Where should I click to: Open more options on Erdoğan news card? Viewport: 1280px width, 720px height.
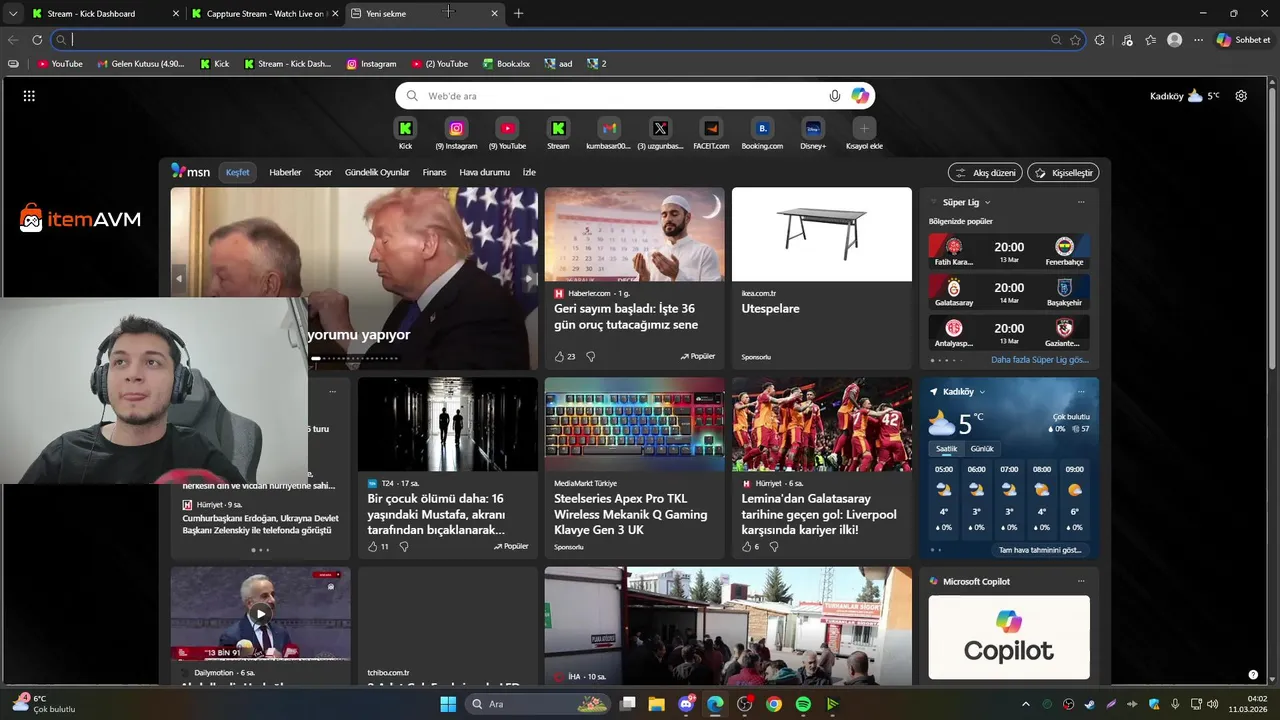pyautogui.click(x=332, y=392)
